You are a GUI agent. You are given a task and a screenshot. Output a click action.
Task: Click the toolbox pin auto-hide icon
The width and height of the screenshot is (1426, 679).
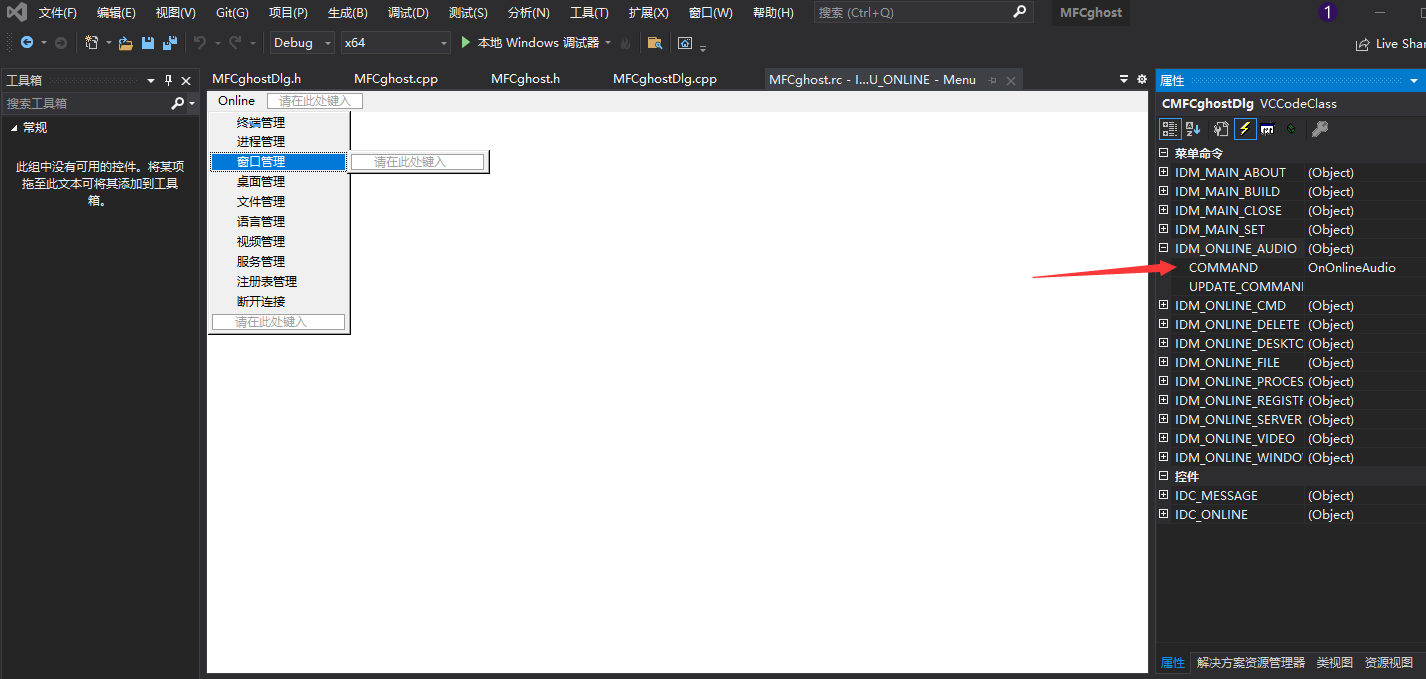click(x=168, y=80)
